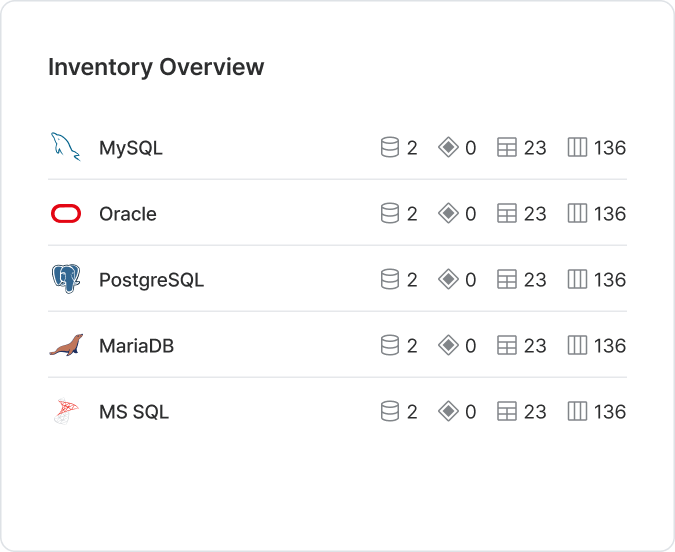
Task: Open the MySQL inventory entry
Action: (338, 147)
